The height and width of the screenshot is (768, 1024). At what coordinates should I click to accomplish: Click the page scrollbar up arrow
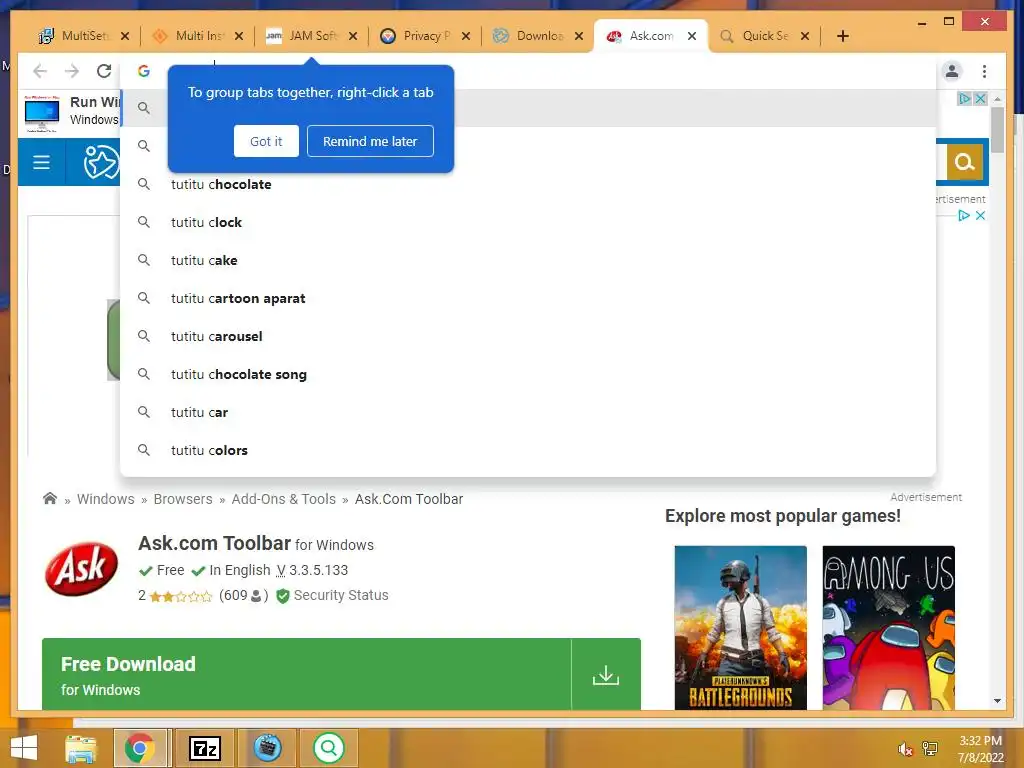[997, 99]
